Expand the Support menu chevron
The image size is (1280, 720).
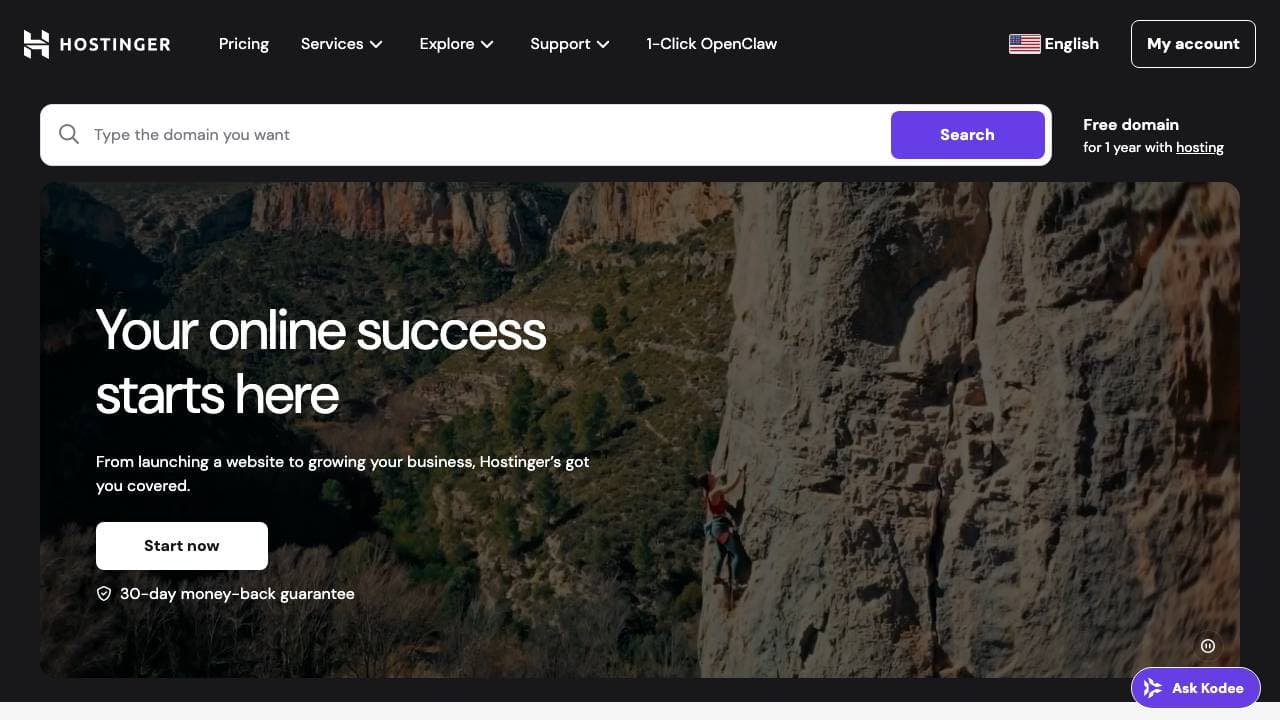tap(603, 44)
